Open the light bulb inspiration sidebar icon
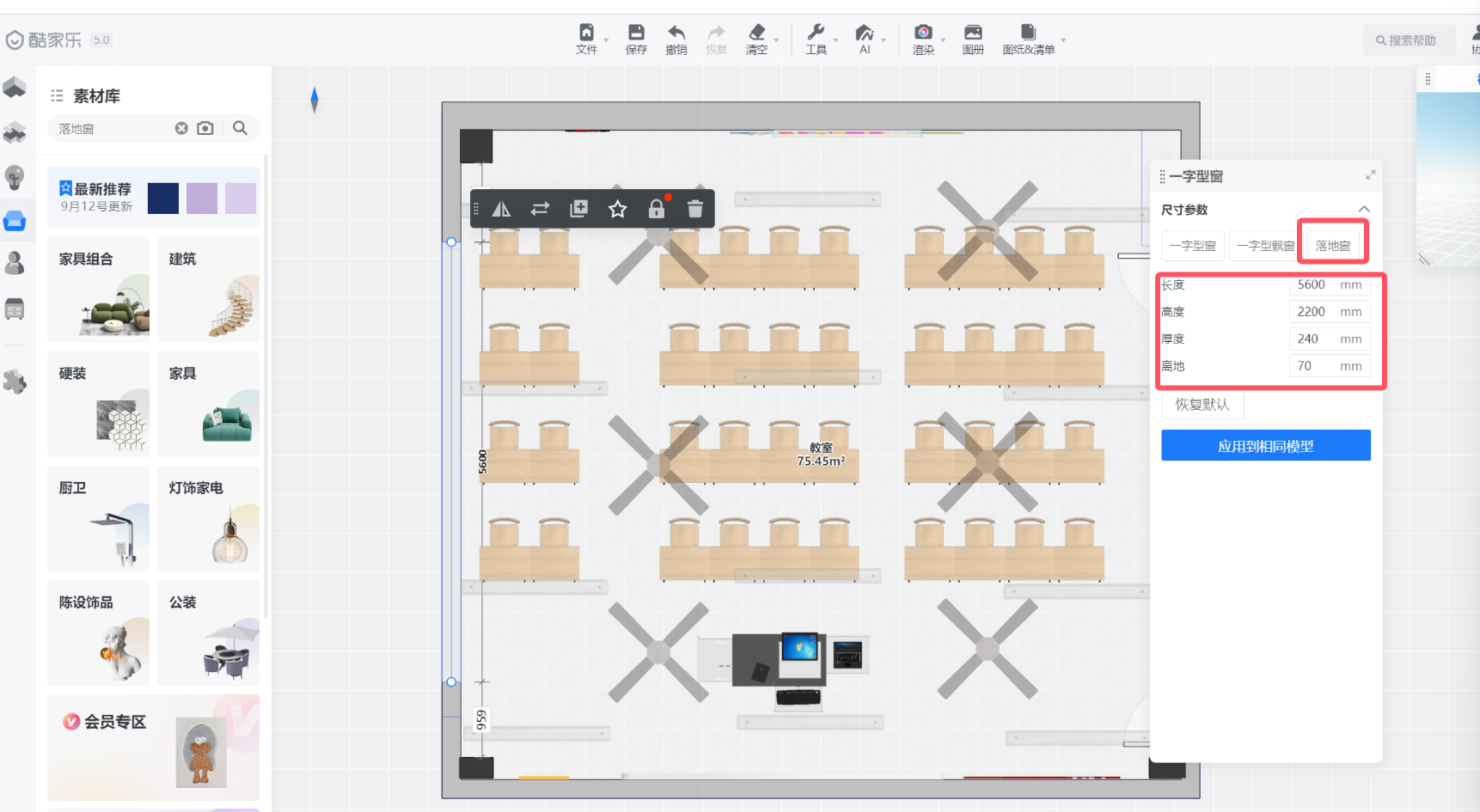 pos(15,177)
